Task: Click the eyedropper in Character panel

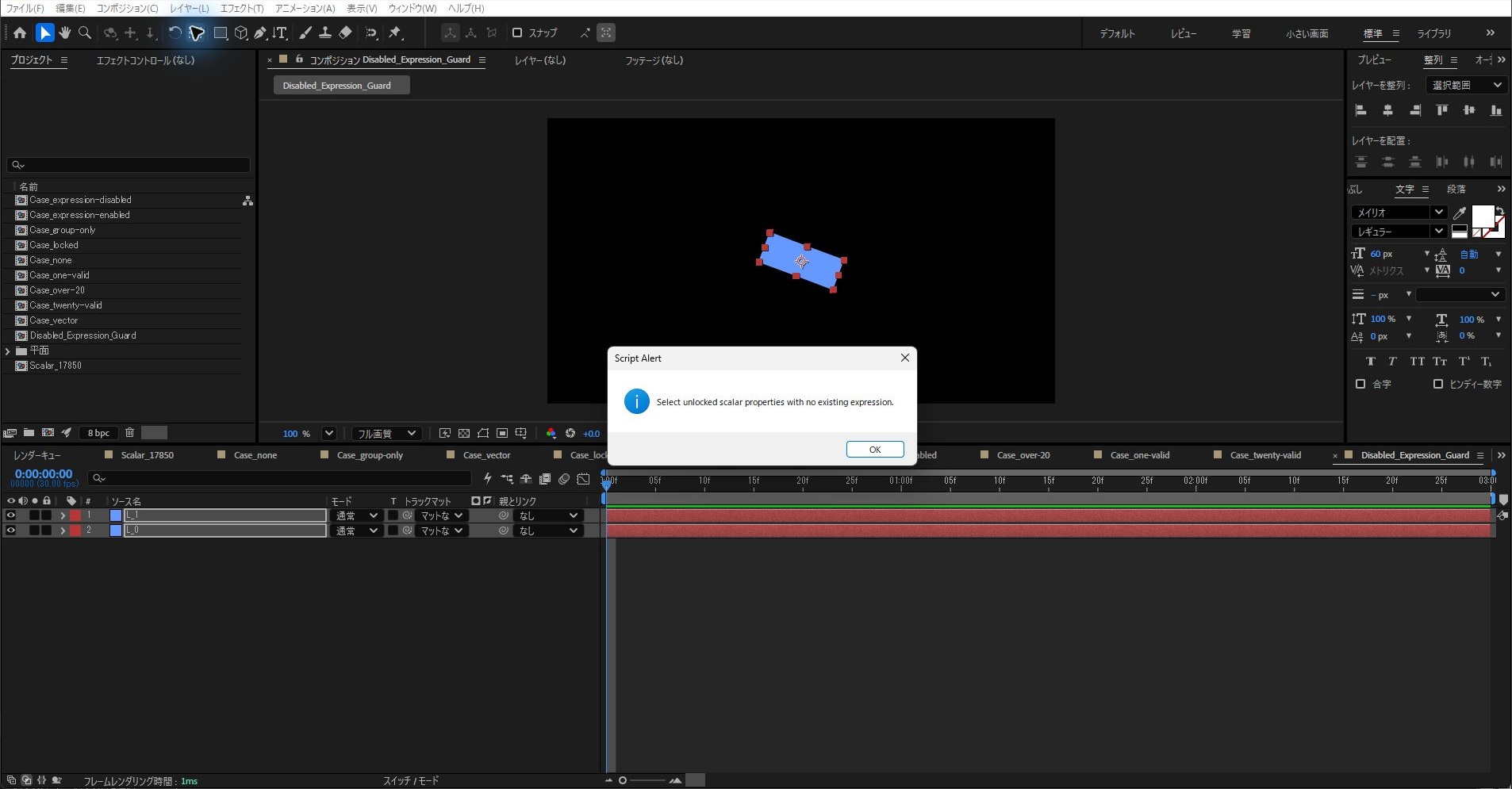Action: [x=1459, y=213]
